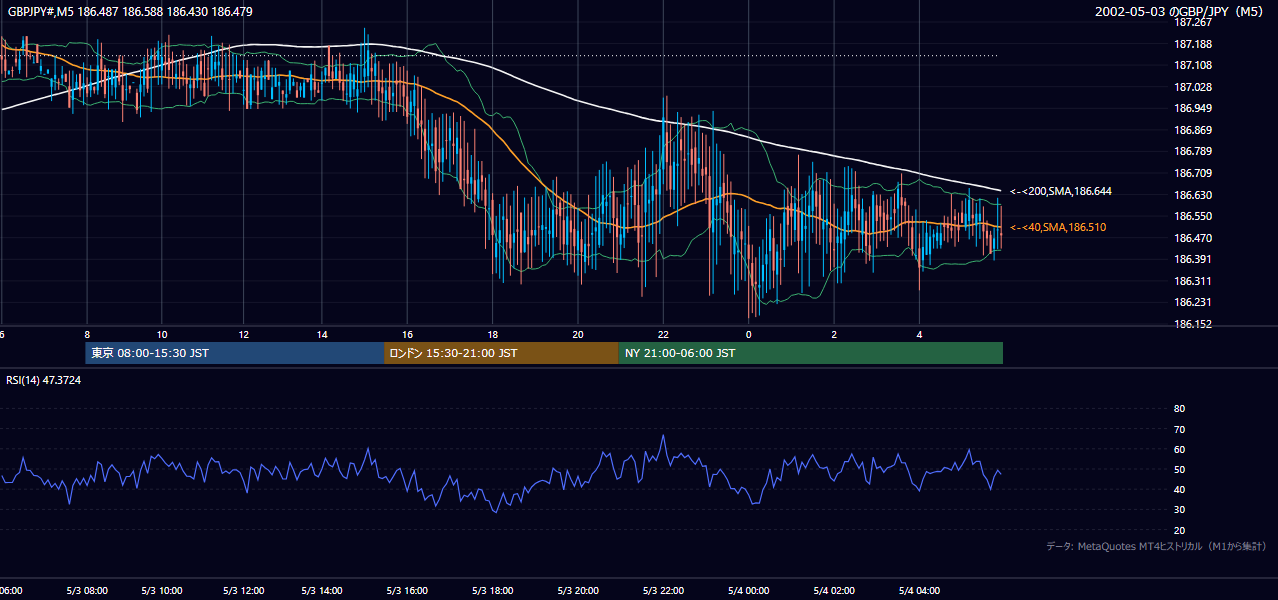This screenshot has height=600, width=1278.
Task: Select the '2002-05-03 のGBP/JPY (M5)' title
Action: coord(1180,12)
